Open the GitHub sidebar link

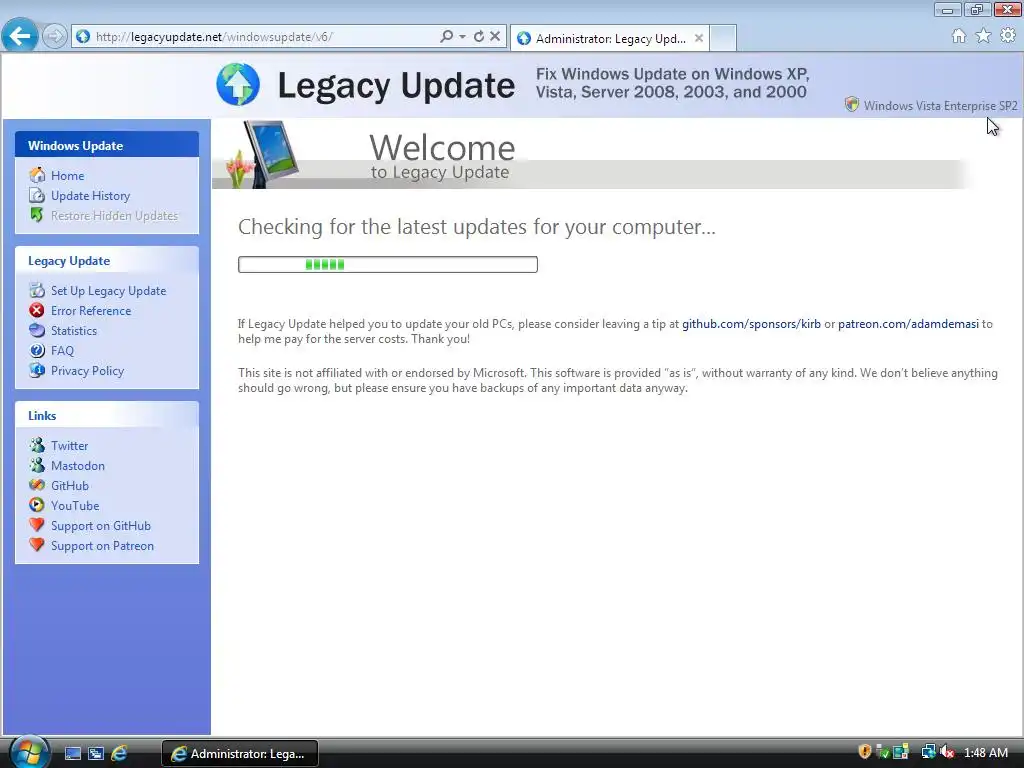pyautogui.click(x=70, y=486)
